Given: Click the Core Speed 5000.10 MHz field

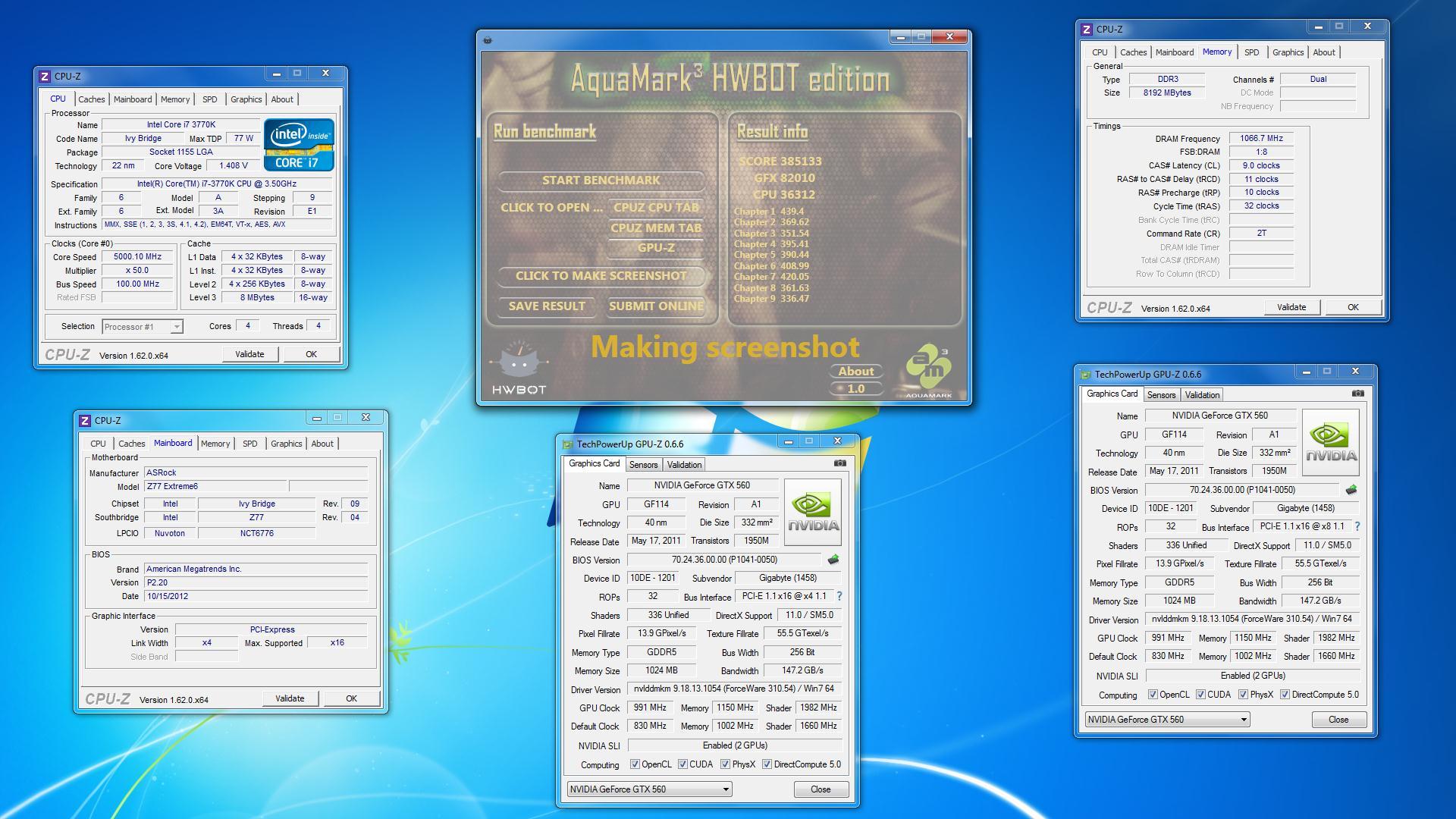Looking at the screenshot, I should (x=138, y=257).
